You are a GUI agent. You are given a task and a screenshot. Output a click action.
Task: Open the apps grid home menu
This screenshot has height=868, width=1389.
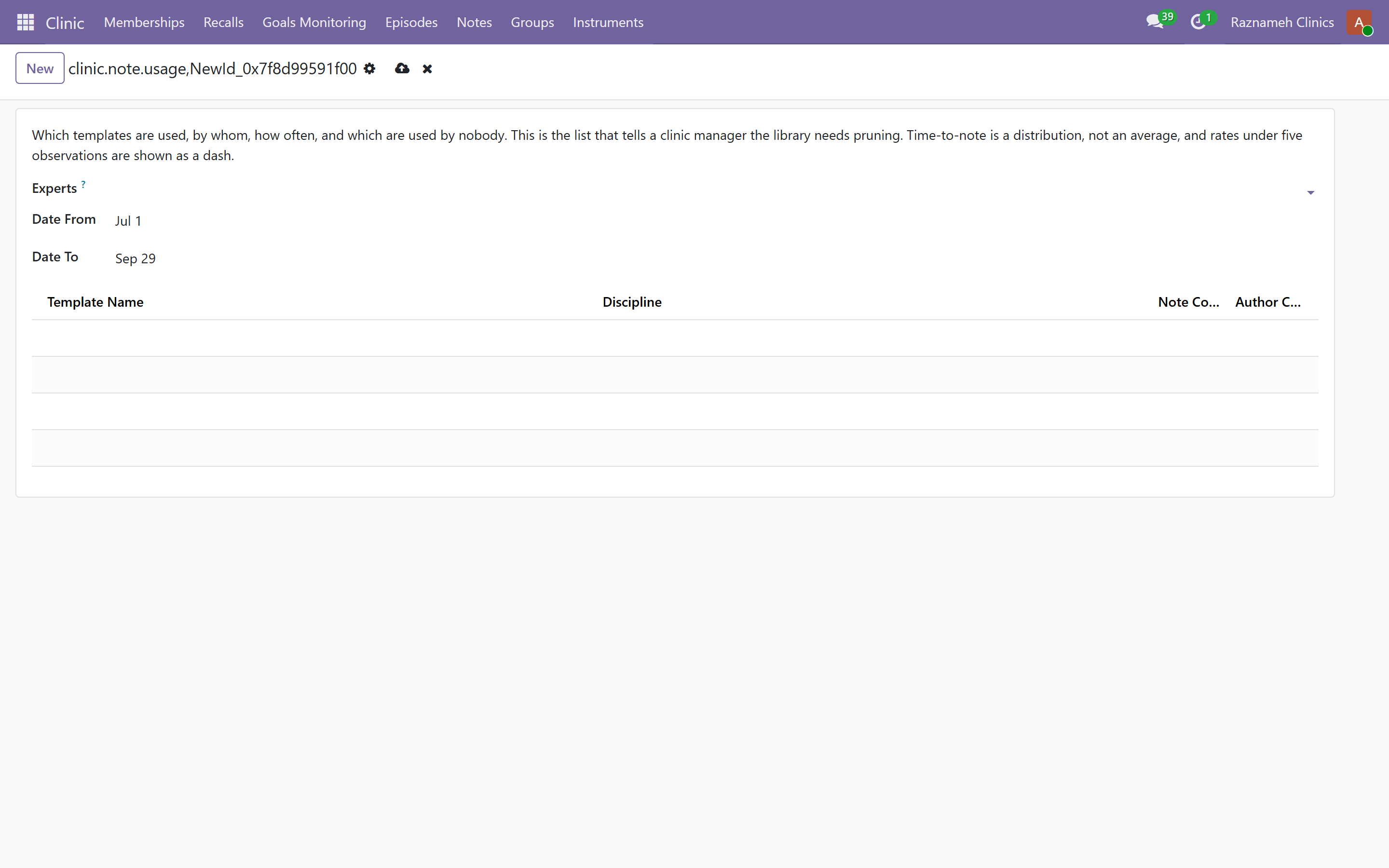(25, 22)
